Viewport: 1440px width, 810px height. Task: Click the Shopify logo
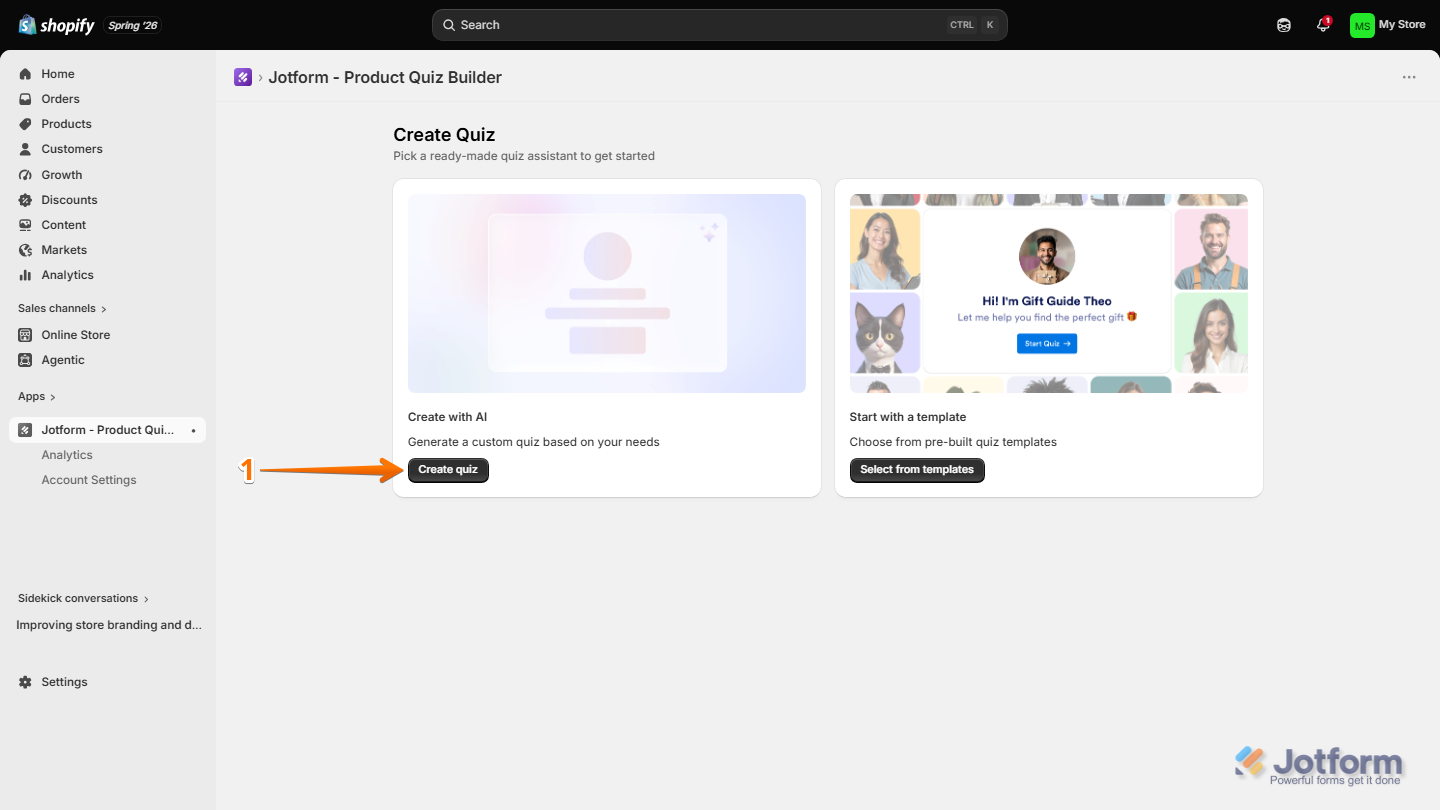pyautogui.click(x=56, y=25)
